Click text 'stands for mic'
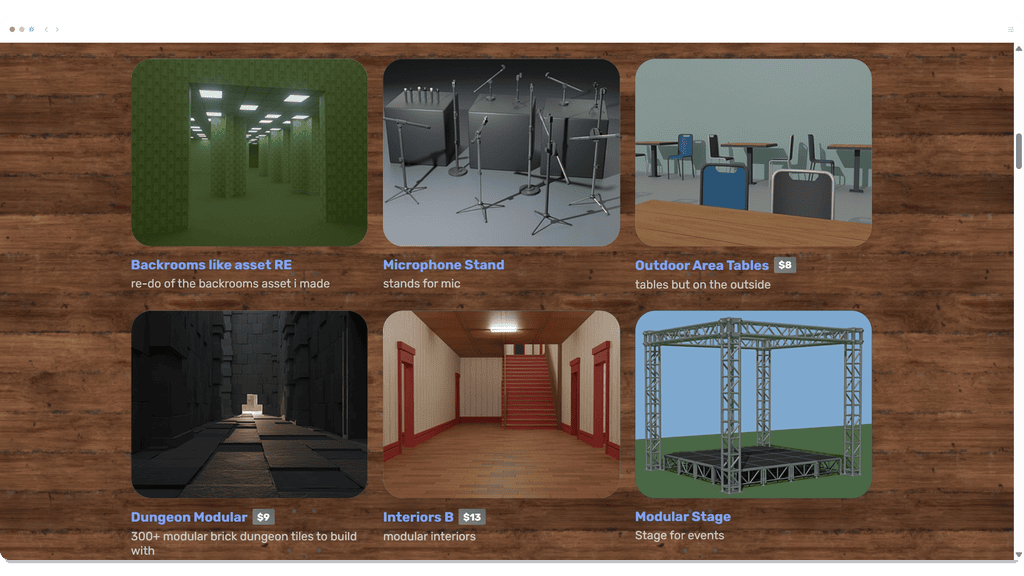 click(421, 283)
